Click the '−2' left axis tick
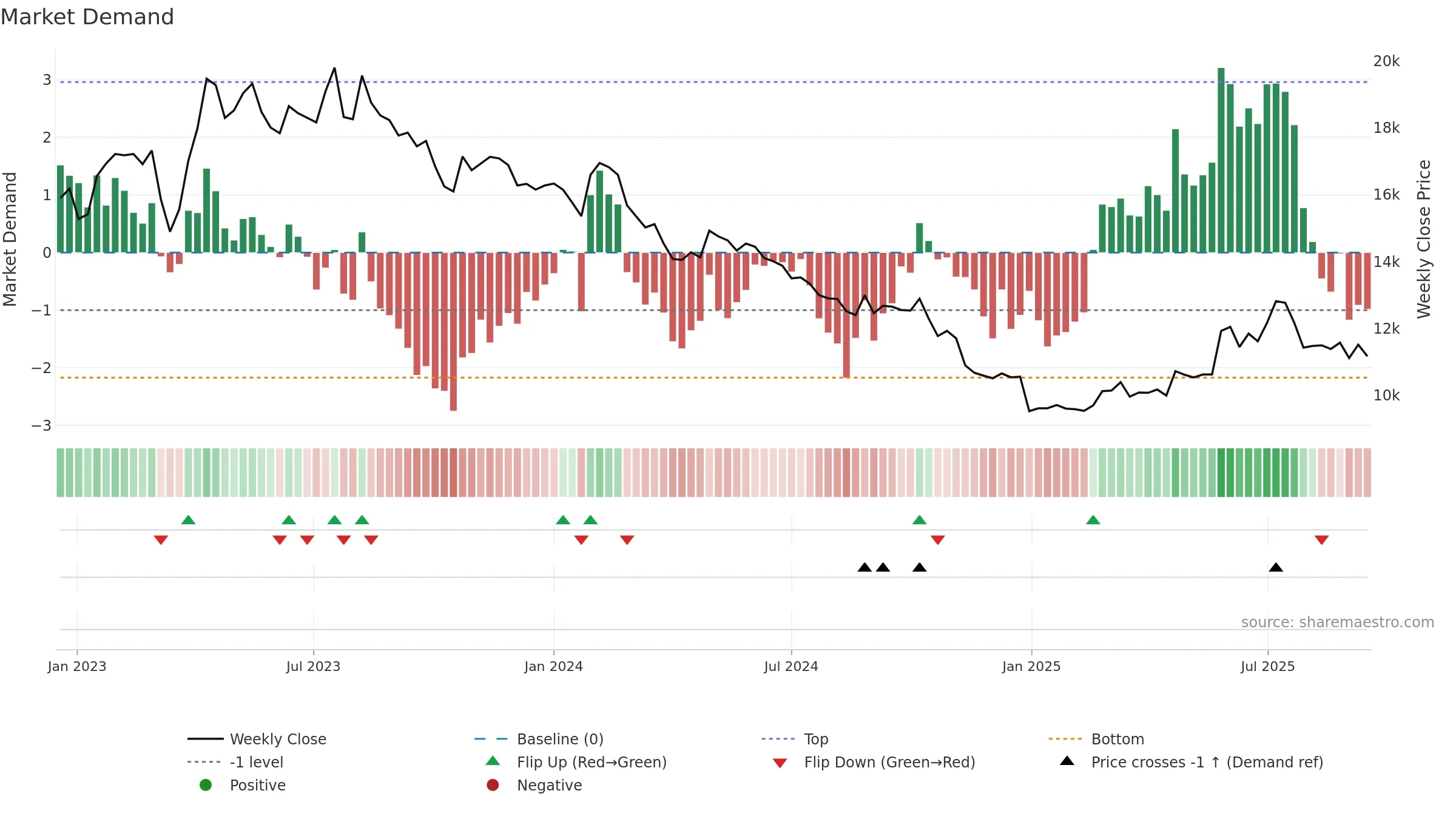1456x819 pixels. pos(41,368)
